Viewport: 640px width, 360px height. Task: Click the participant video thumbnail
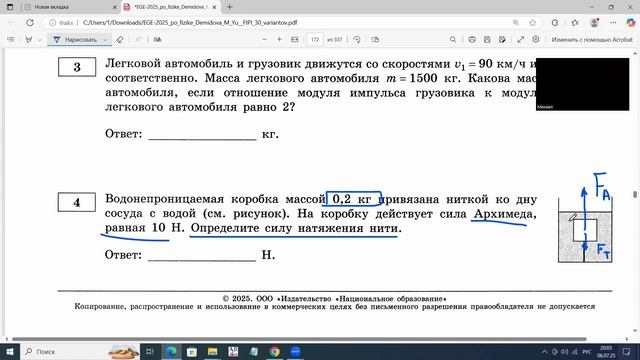click(x=582, y=84)
